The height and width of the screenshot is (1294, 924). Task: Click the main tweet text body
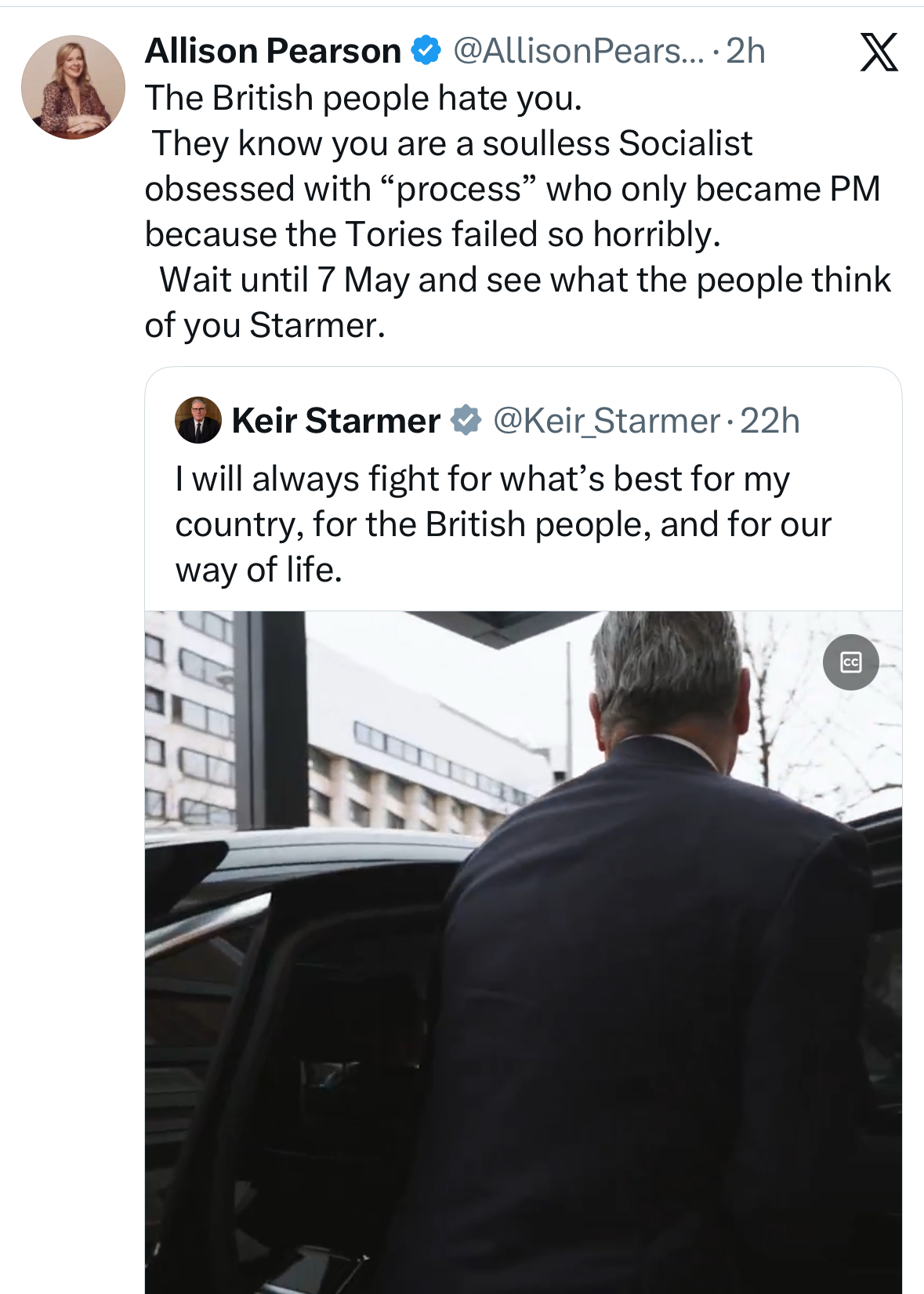click(513, 212)
